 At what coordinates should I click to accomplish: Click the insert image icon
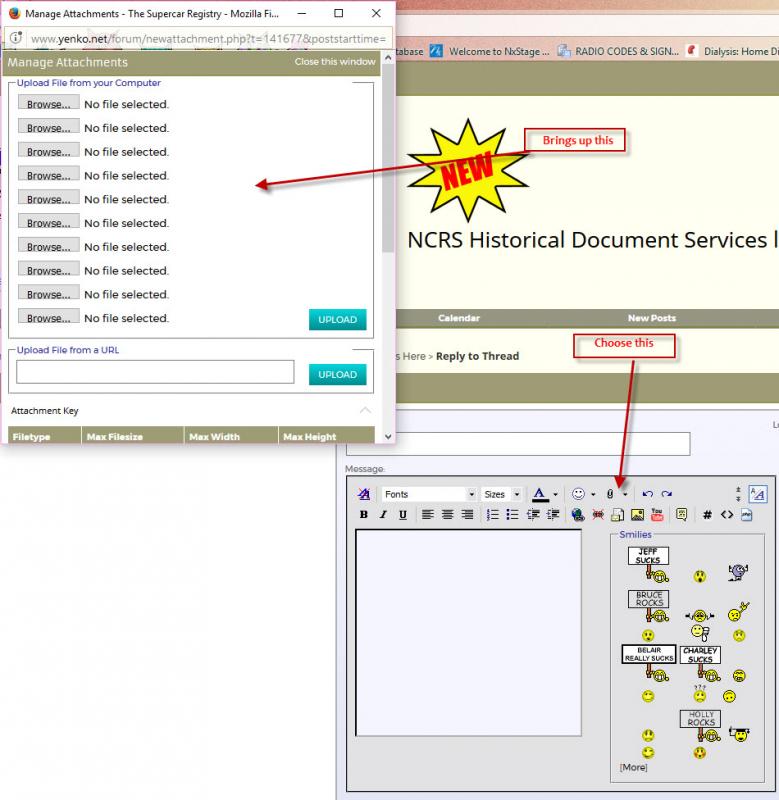[637, 515]
